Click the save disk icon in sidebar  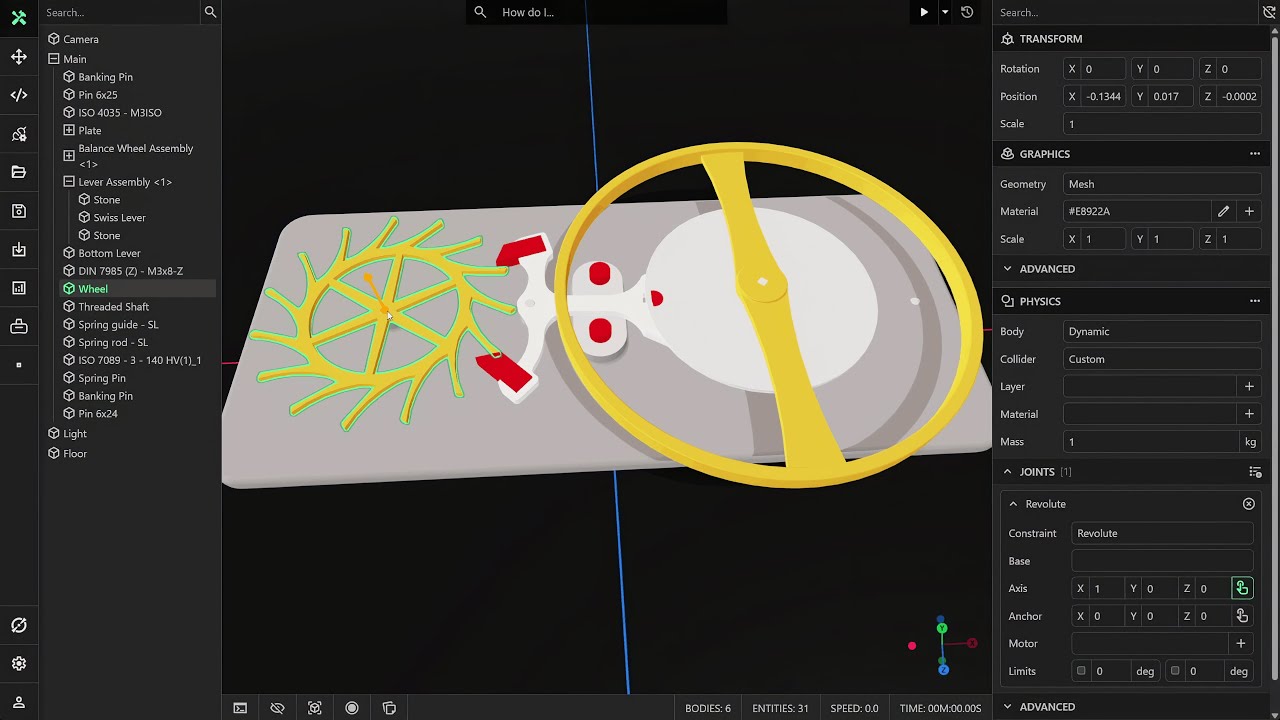click(19, 211)
